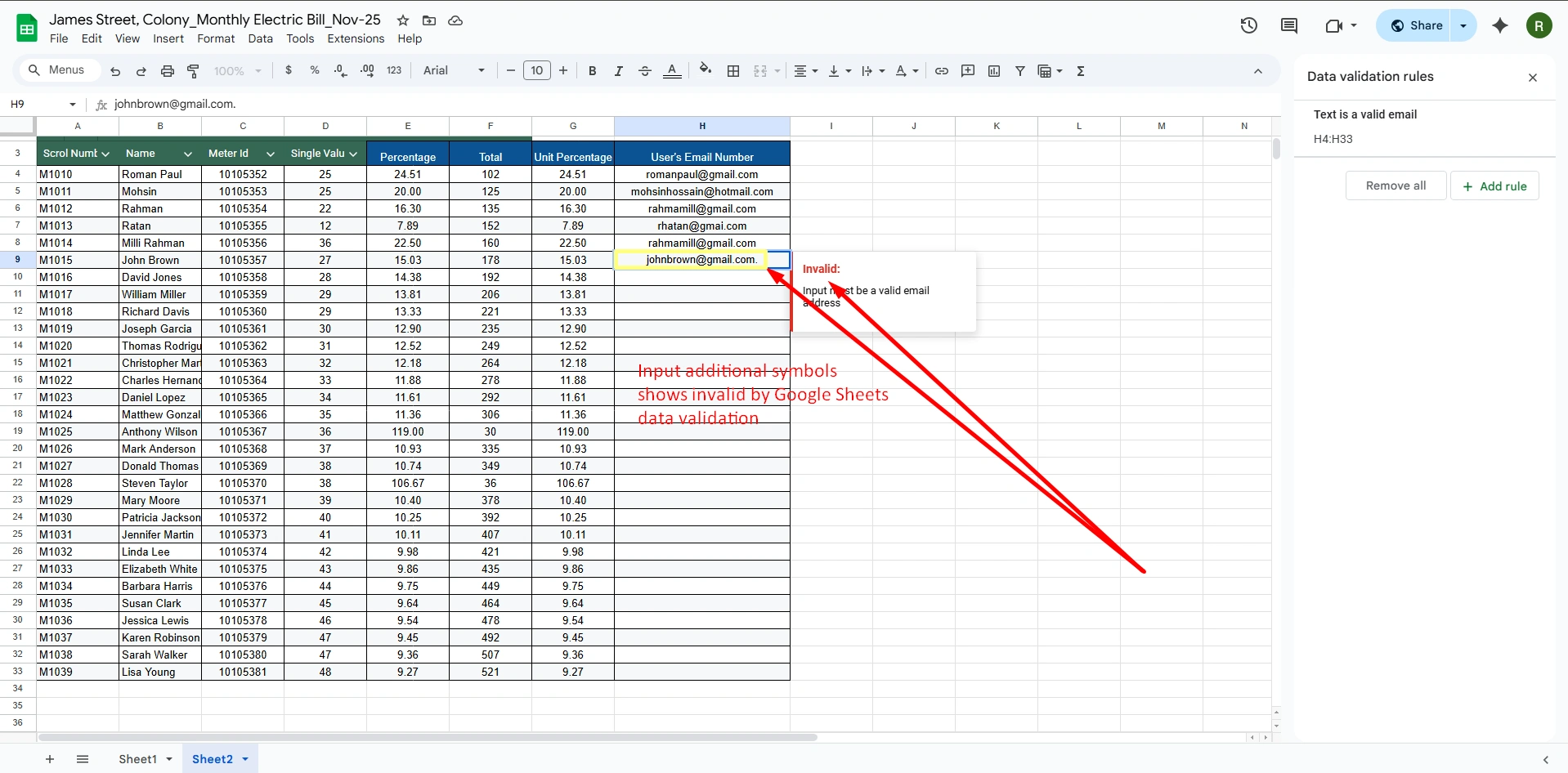The width and height of the screenshot is (1568, 773).
Task: Open the Extensions menu
Action: [x=355, y=38]
